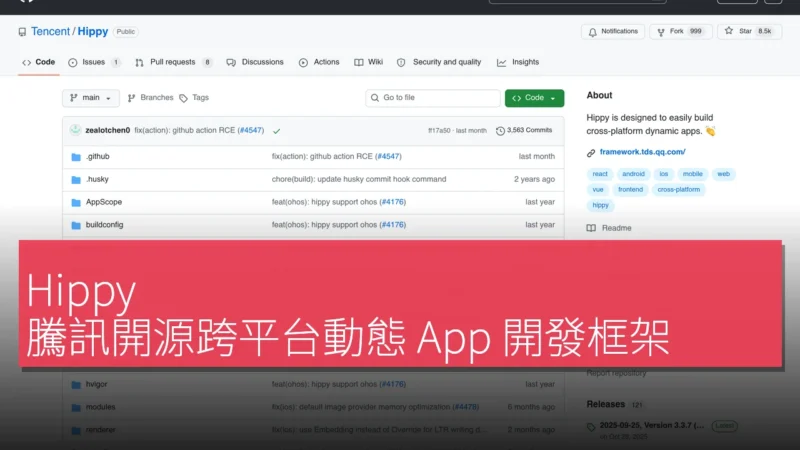
Task: Star the Hippy repository
Action: pos(749,32)
